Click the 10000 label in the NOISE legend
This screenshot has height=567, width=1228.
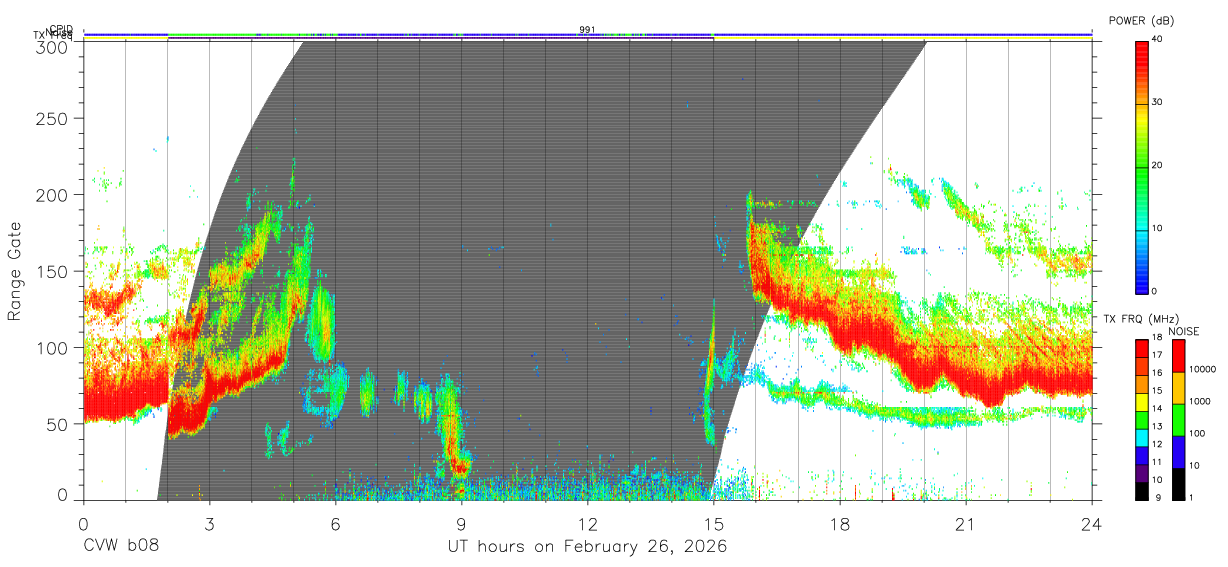(x=1202, y=370)
